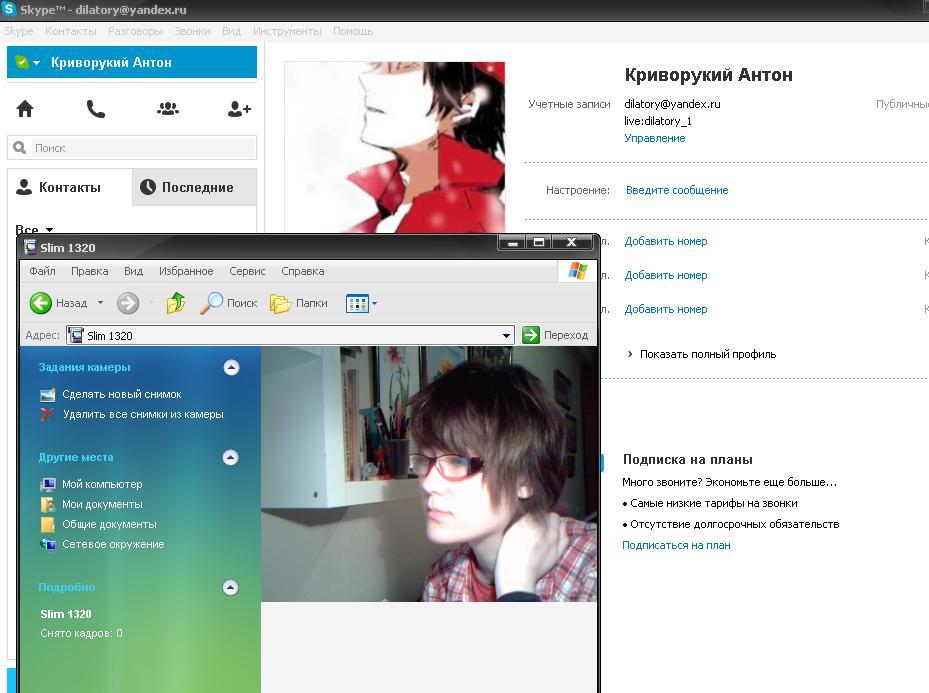Image resolution: width=929 pixels, height=693 pixels.
Task: Open the Назад history dropdown arrow
Action: pos(100,303)
